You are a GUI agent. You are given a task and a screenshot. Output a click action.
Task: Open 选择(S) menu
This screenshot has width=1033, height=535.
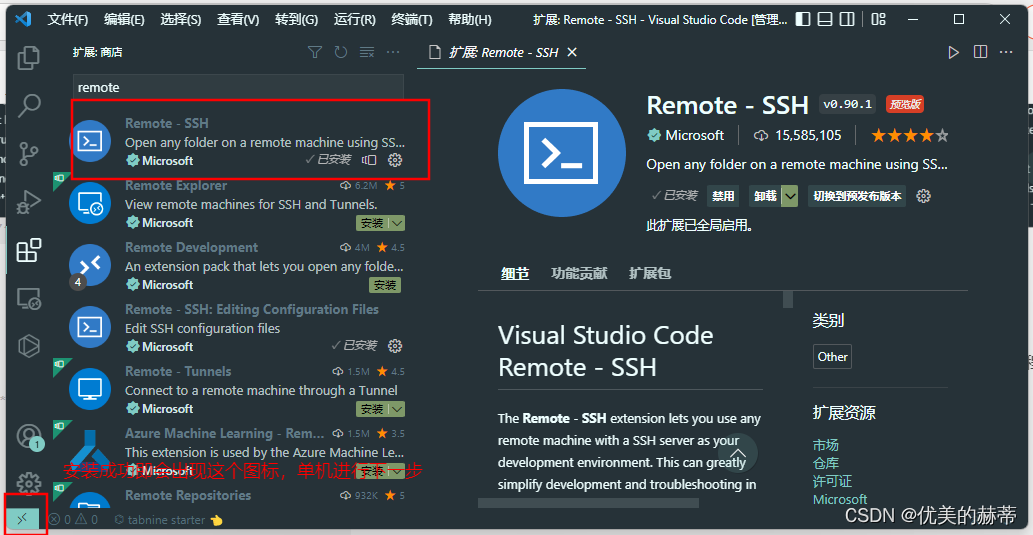coord(181,20)
